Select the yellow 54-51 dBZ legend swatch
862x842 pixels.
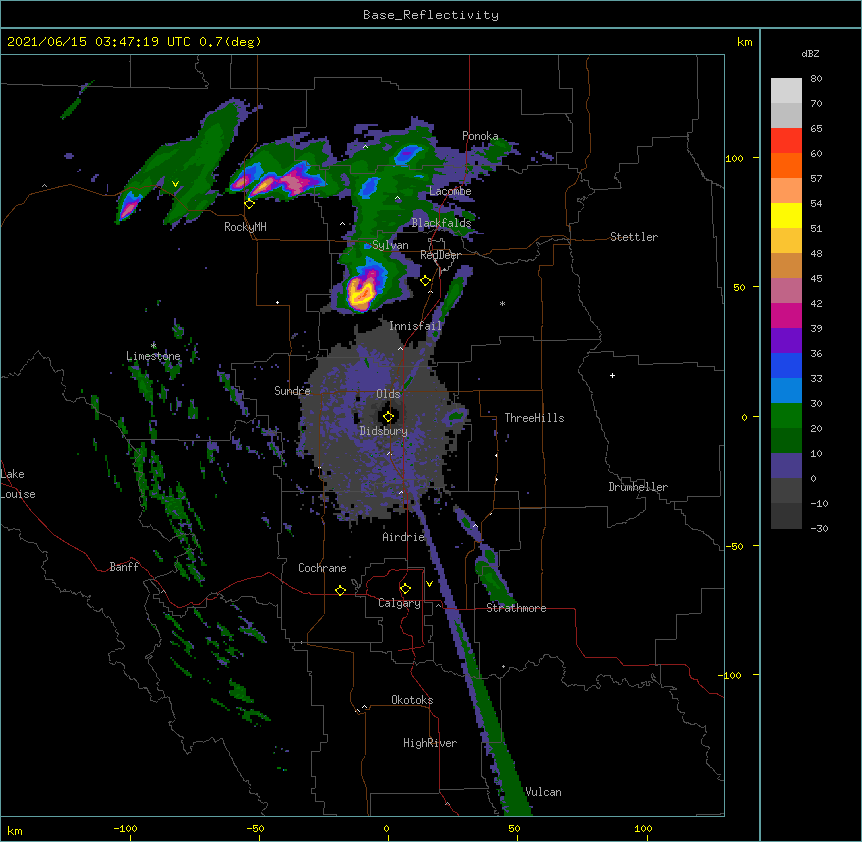(786, 215)
